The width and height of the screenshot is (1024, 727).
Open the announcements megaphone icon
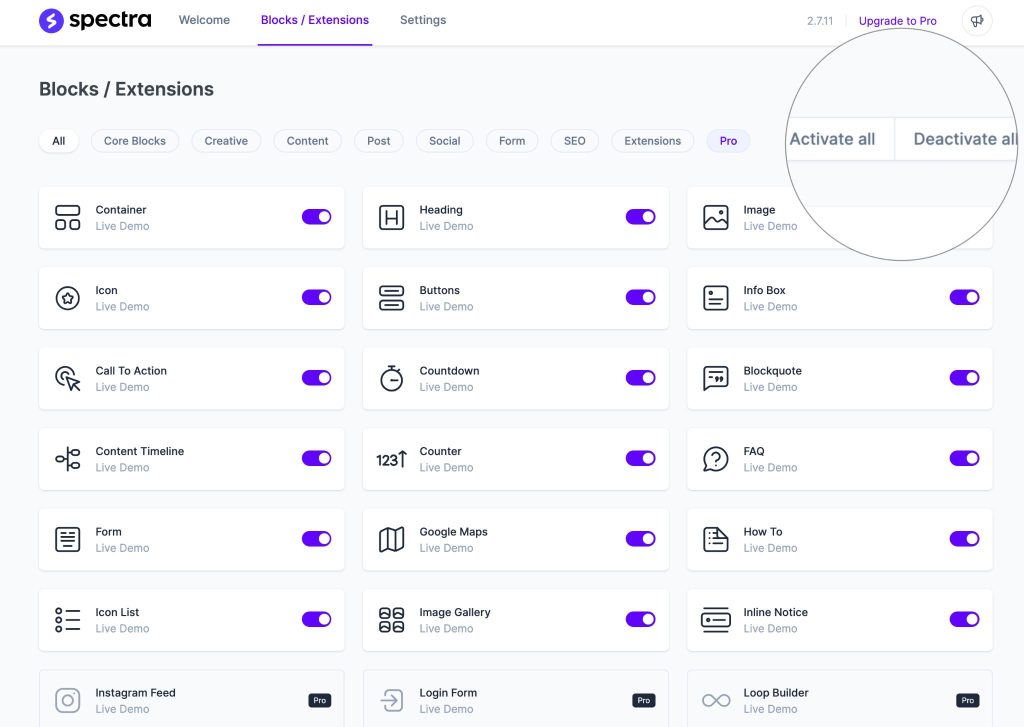(976, 21)
